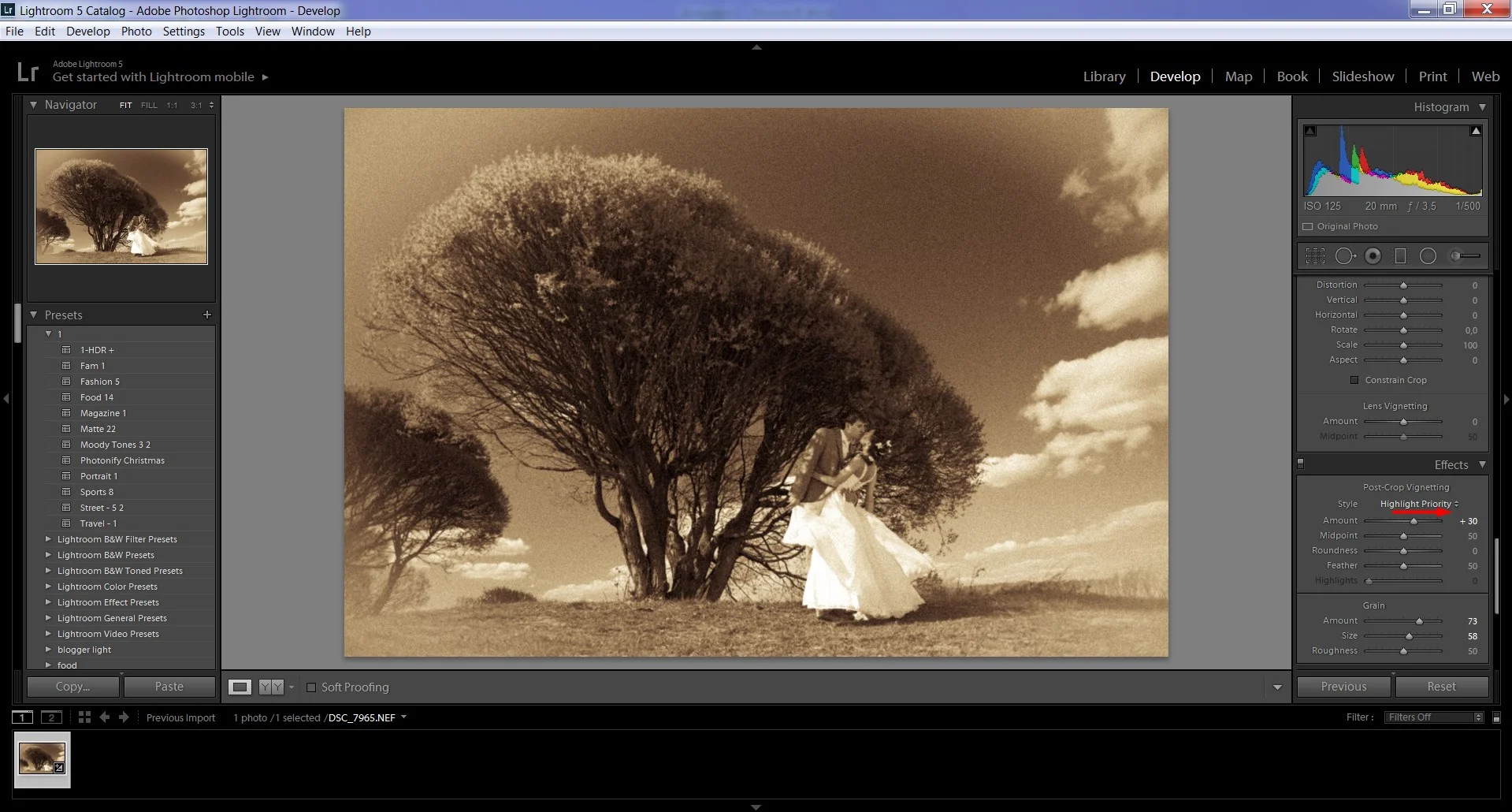
Task: Select the Crop Overlay tool
Action: pos(1315,255)
